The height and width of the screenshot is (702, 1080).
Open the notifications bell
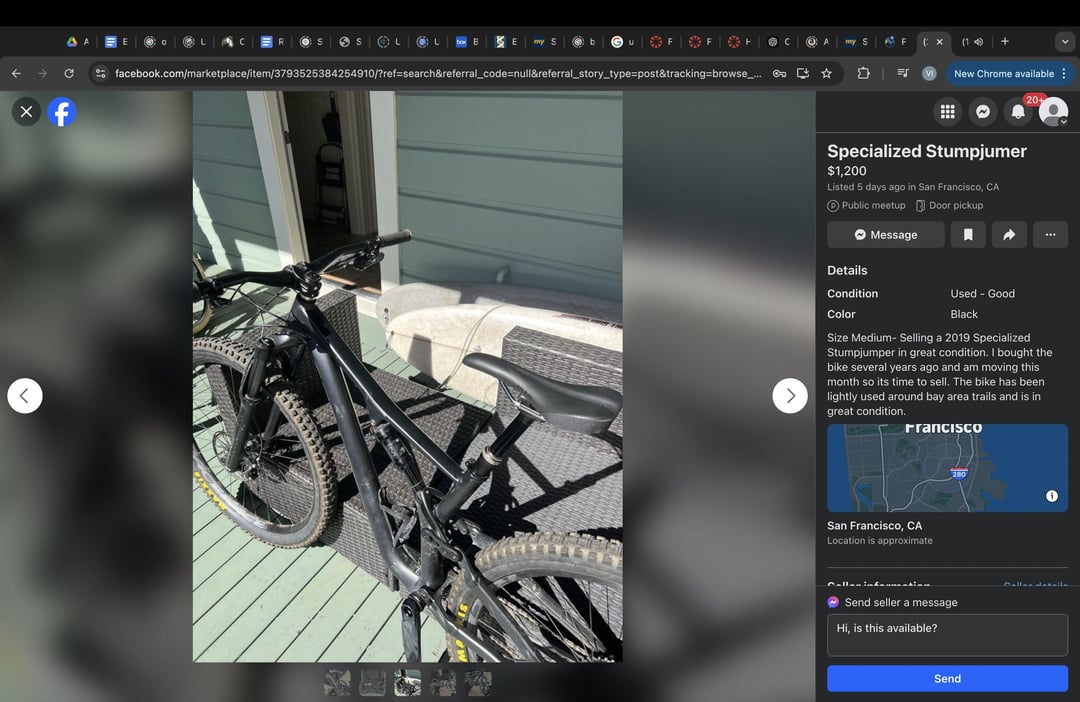1018,111
